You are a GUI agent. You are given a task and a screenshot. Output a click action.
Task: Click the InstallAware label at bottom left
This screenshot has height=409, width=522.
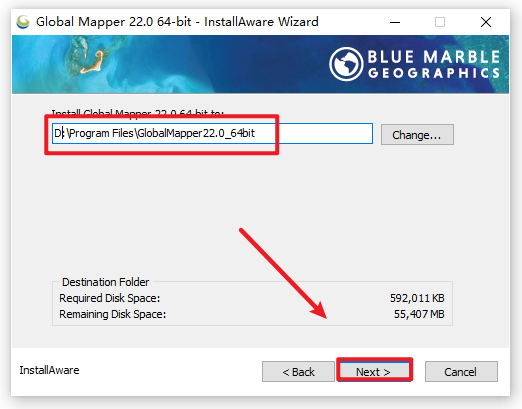49,370
